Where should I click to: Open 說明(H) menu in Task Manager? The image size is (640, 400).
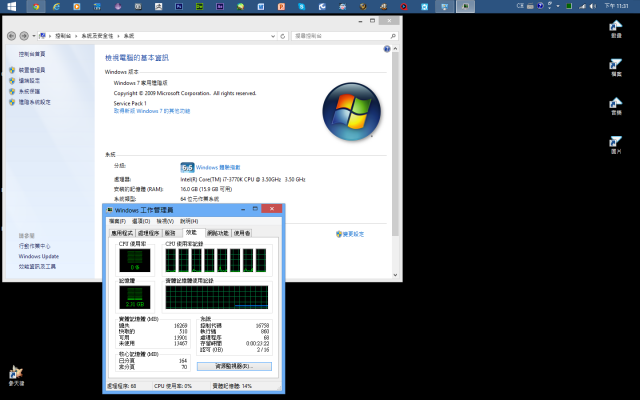(x=189, y=221)
